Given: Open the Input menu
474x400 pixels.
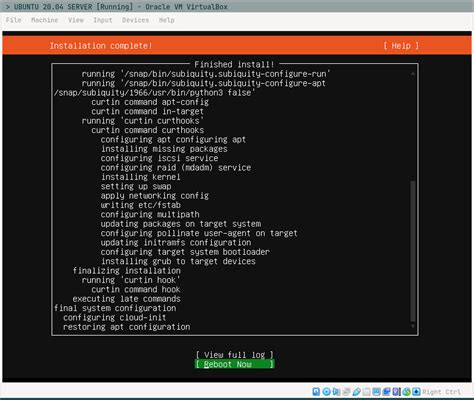Looking at the screenshot, I should (103, 20).
